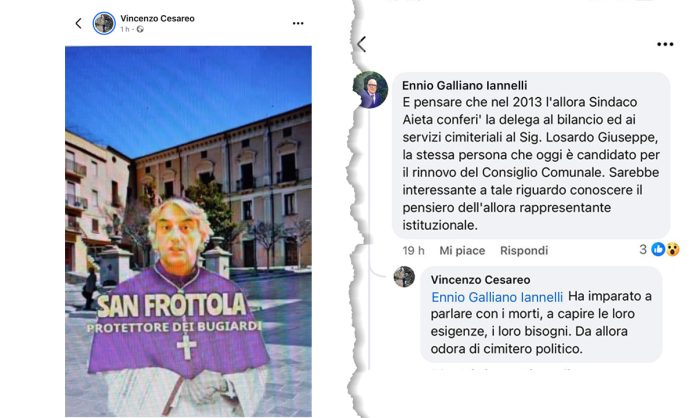Screen dimensions: 696x418
Task: Reply using Rispondi under Ennio's comment
Action: click(524, 251)
